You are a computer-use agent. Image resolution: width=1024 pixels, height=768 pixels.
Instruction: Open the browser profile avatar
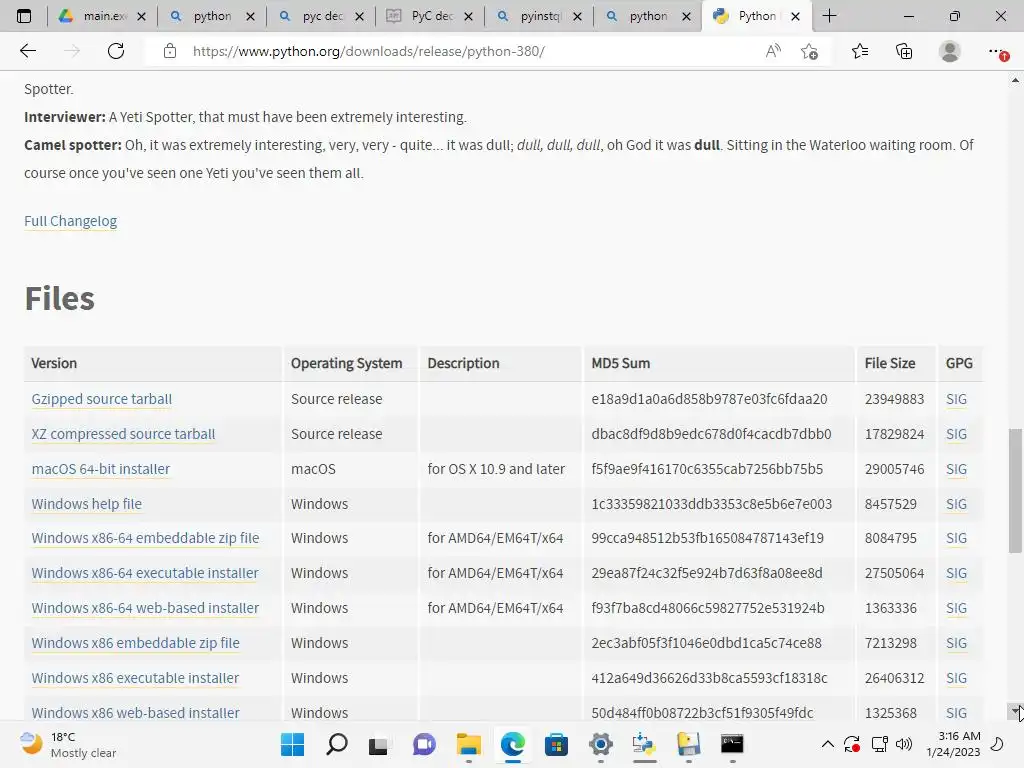950,51
